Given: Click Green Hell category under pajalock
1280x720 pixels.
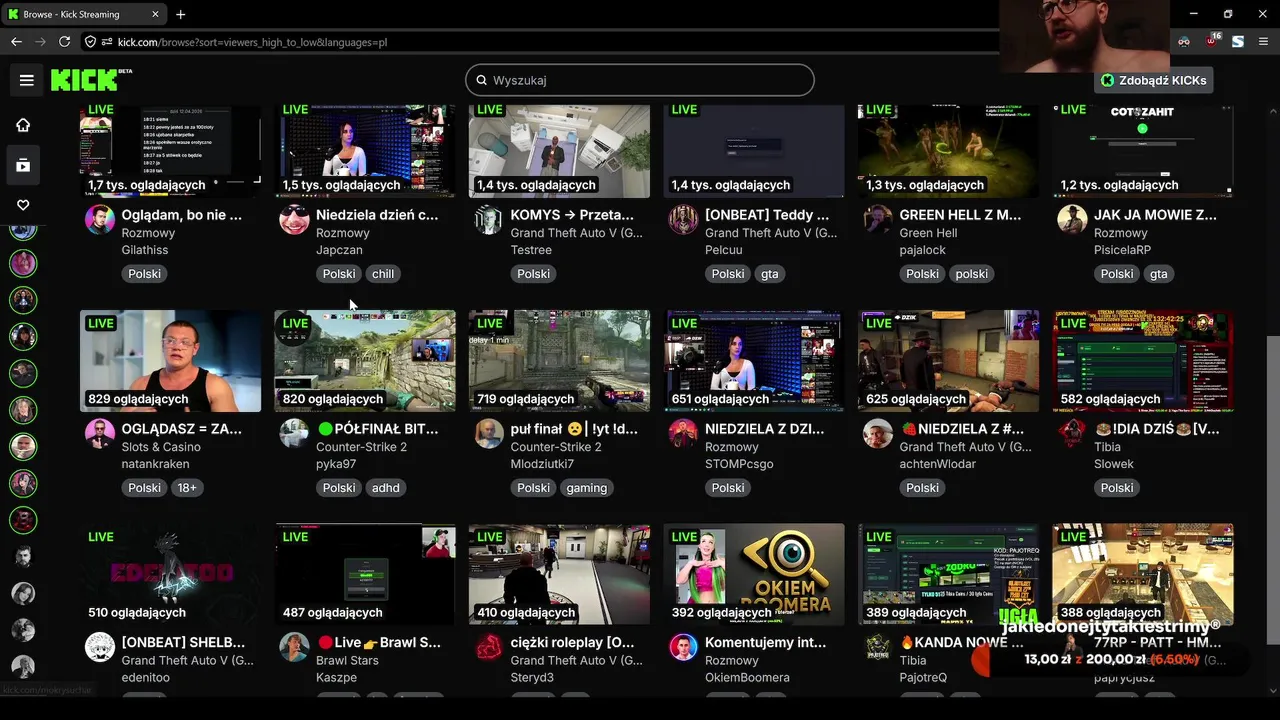Looking at the screenshot, I should tap(928, 233).
